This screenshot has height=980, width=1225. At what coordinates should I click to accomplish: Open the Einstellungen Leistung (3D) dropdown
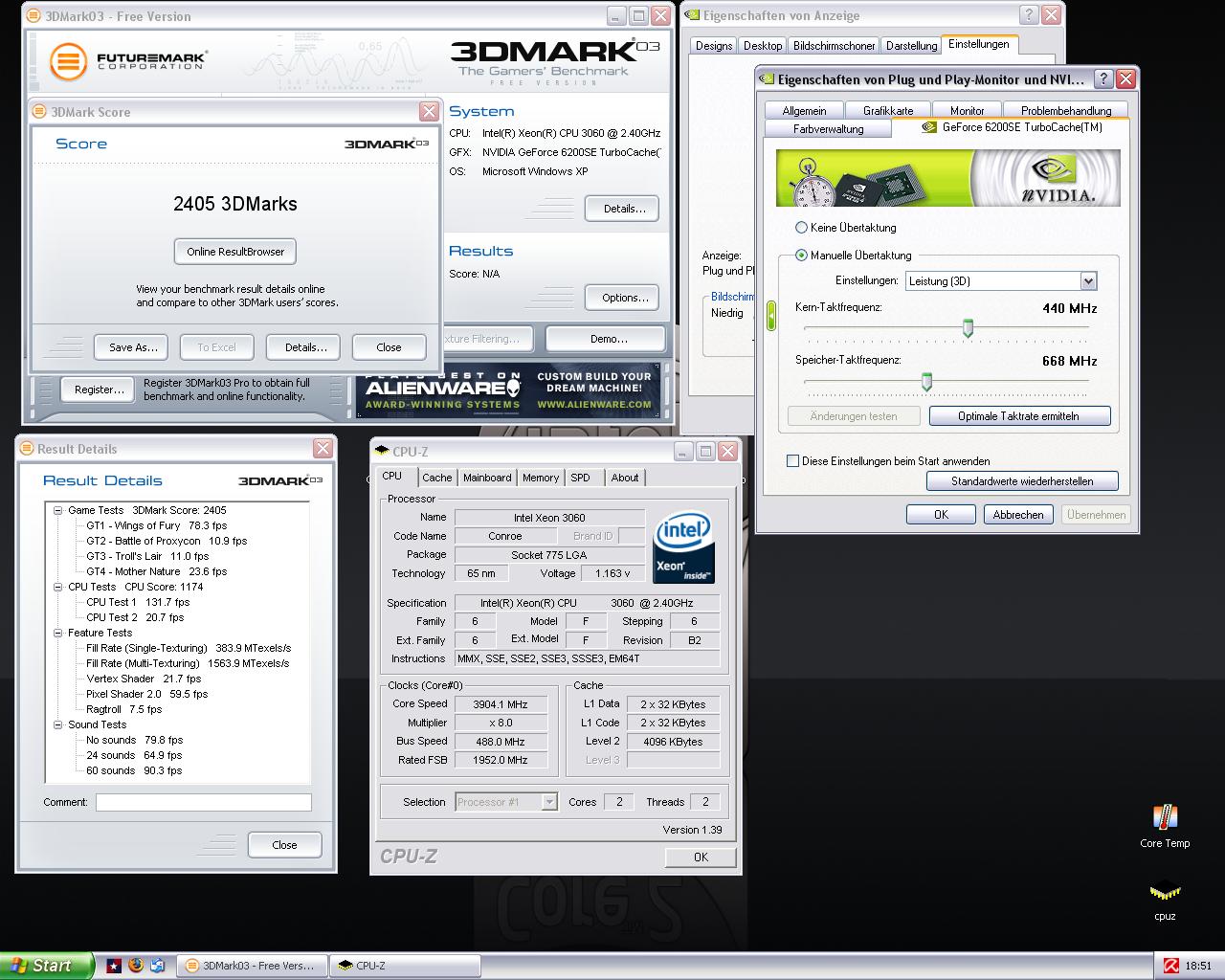(1088, 281)
